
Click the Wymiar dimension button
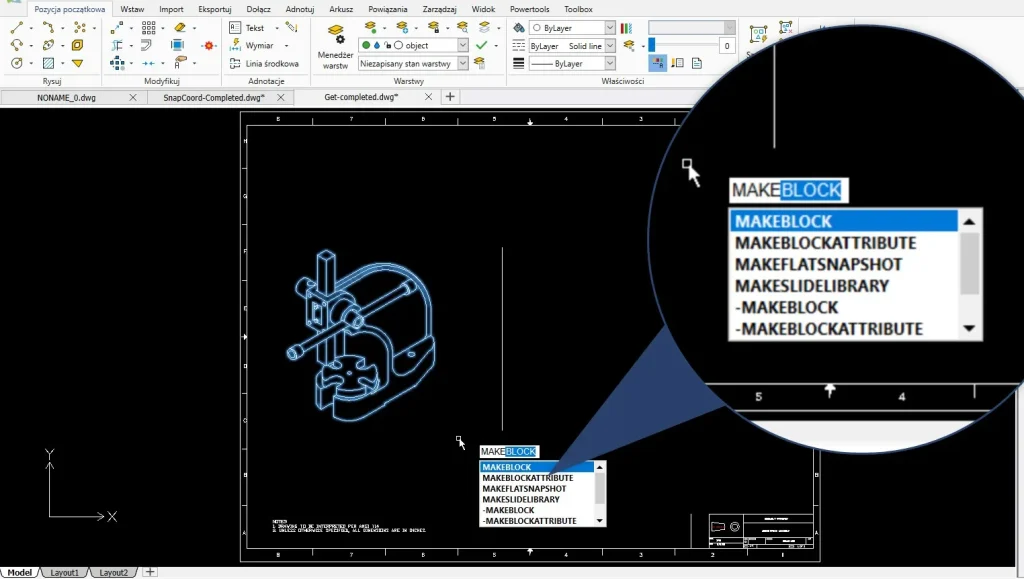[253, 46]
